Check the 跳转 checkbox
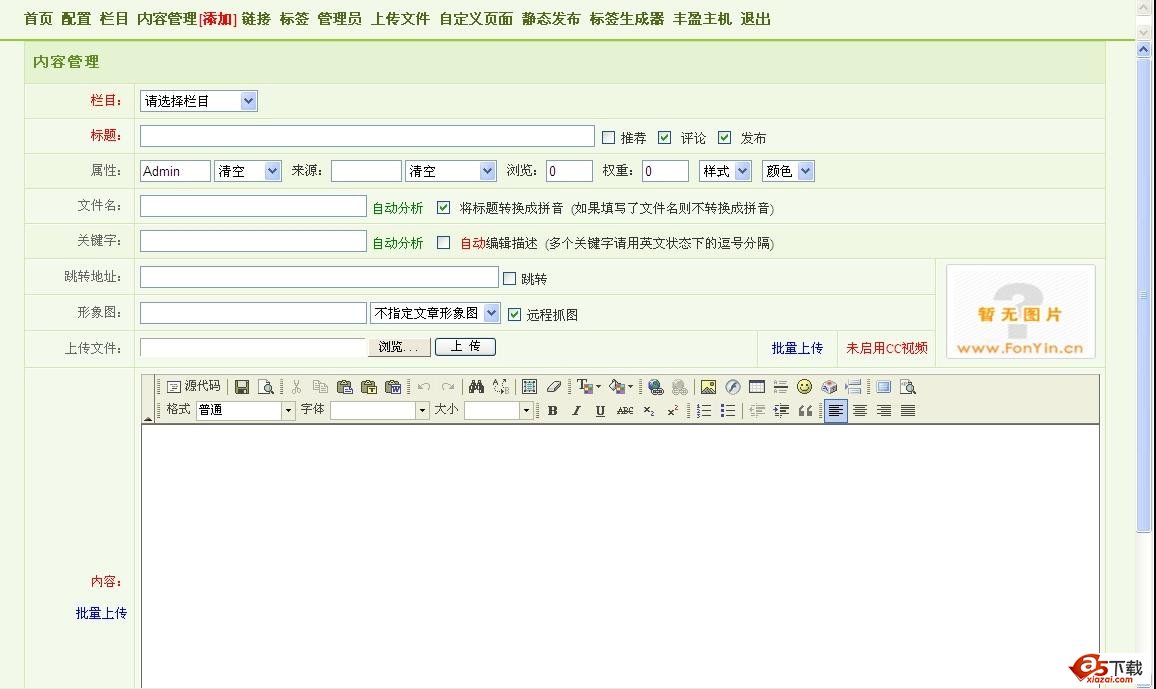The image size is (1156, 689). coord(509,279)
